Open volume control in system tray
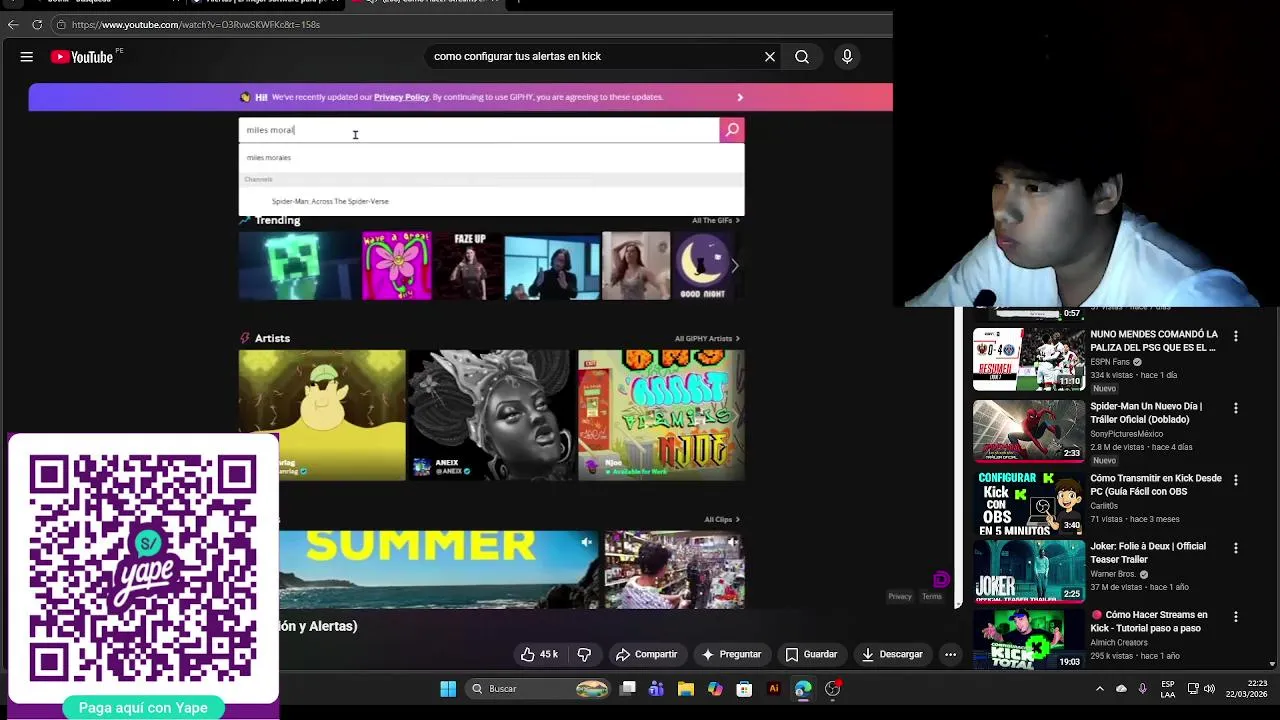 coord(1210,689)
